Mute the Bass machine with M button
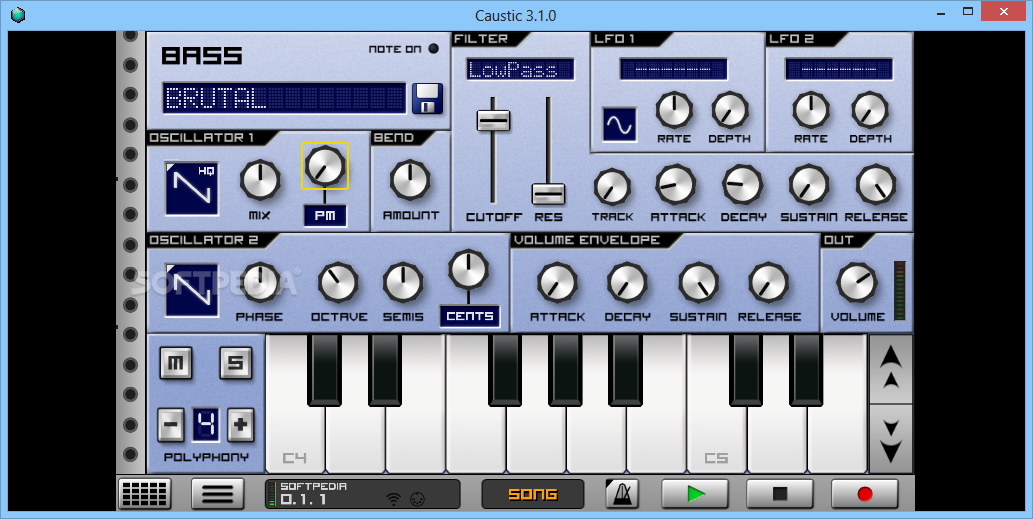1033x519 pixels. (176, 363)
